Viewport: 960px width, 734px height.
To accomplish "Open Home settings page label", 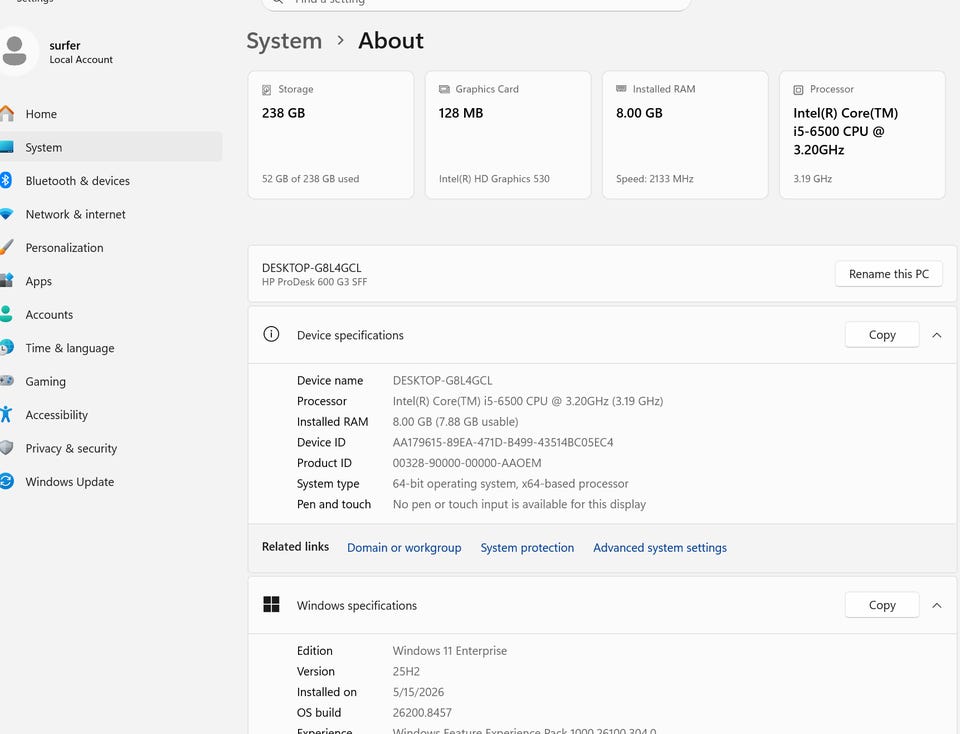I will [x=41, y=114].
